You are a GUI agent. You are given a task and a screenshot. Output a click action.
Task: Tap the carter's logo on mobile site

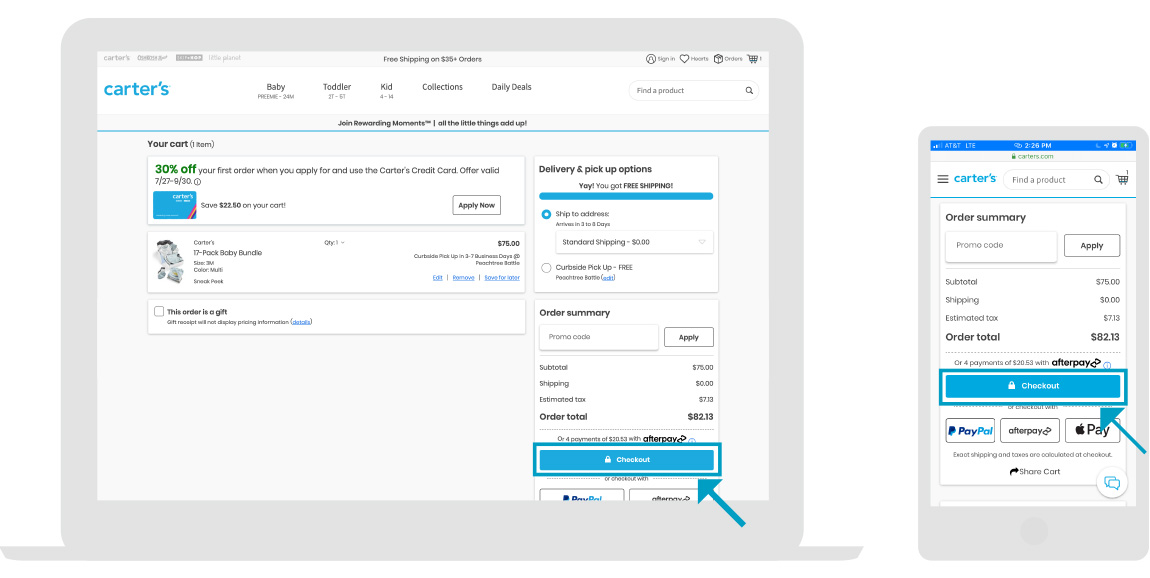tap(975, 179)
